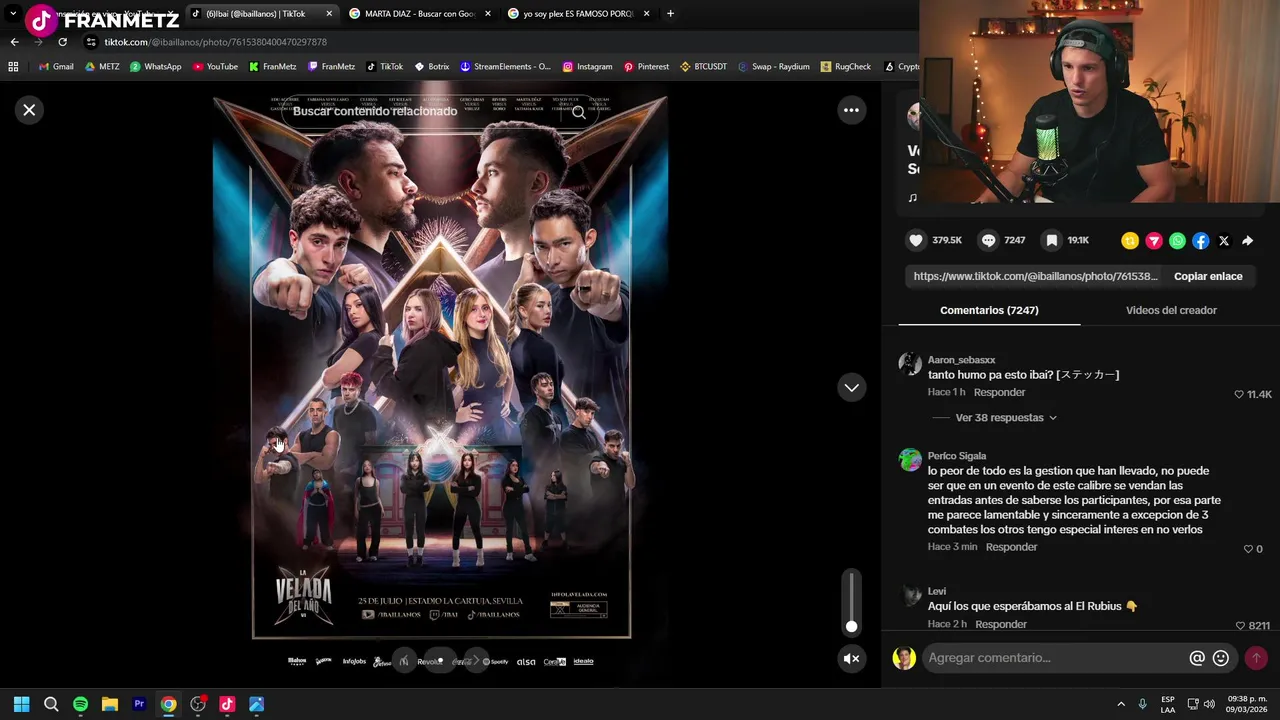Open the BTCUSDT bookmark
Image resolution: width=1280 pixels, height=720 pixels.
[x=703, y=67]
